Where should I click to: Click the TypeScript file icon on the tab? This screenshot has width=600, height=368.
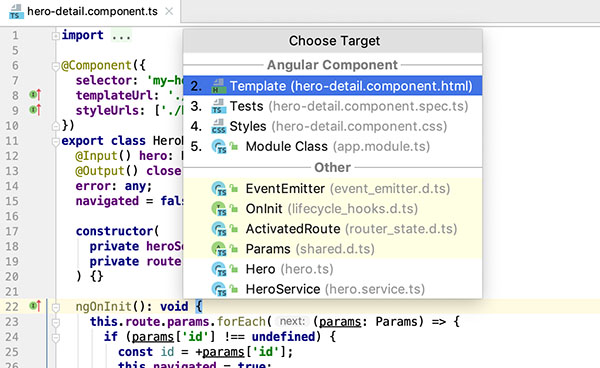click(x=15, y=12)
